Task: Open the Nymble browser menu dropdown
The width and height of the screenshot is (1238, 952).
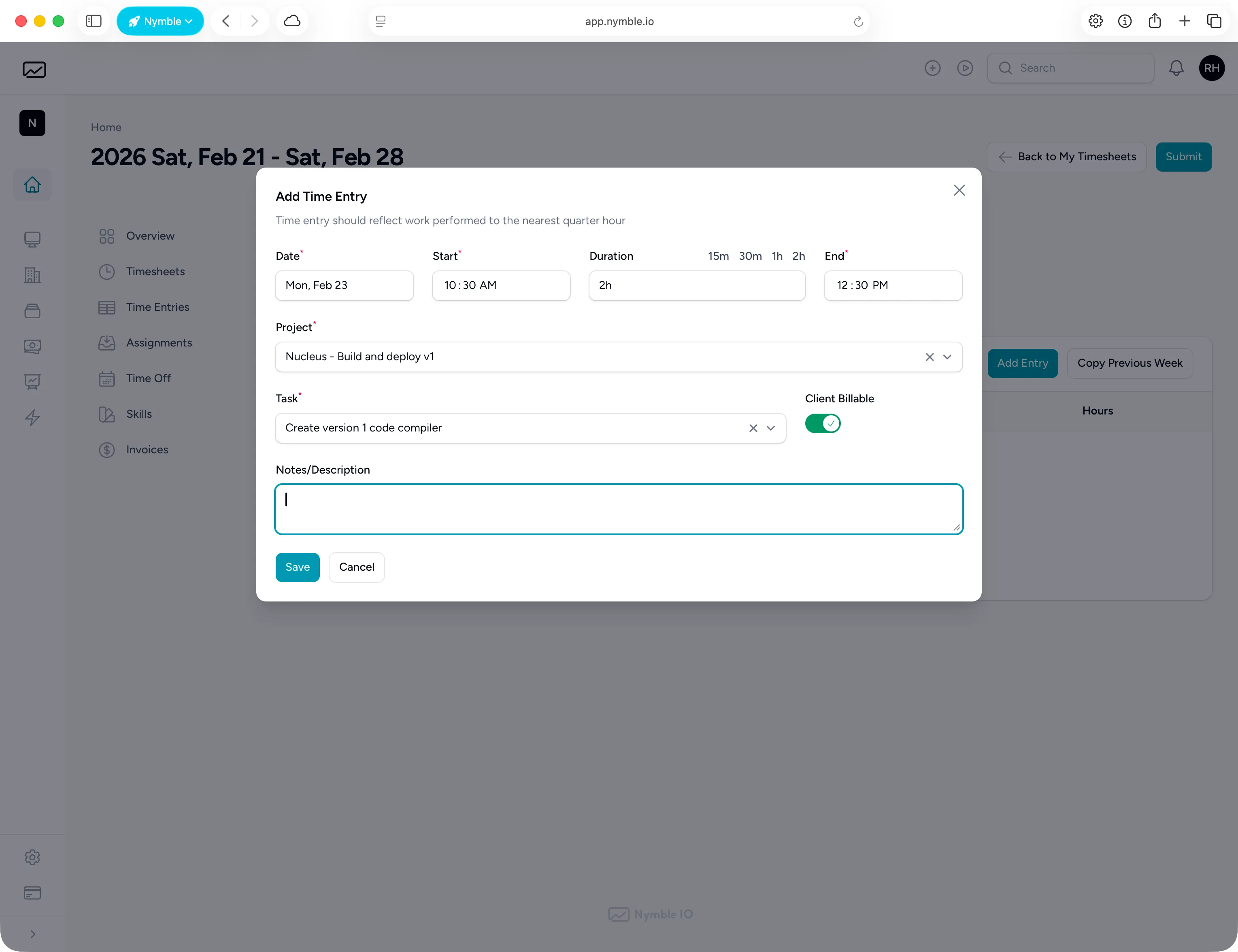Action: click(x=160, y=21)
